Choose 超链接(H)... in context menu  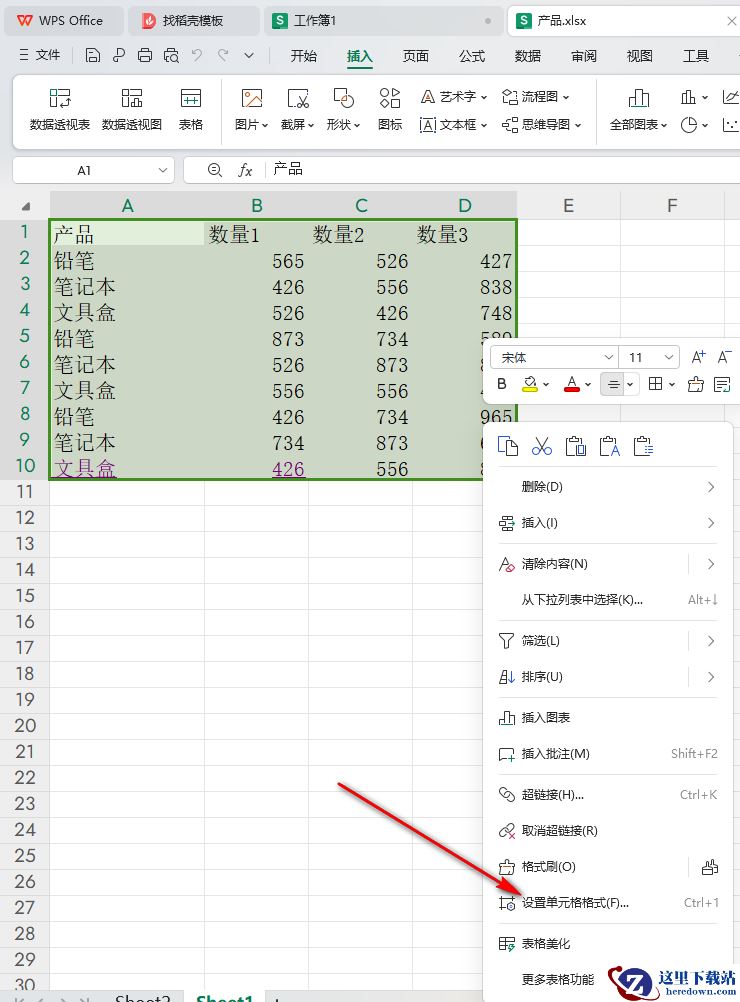tap(608, 794)
